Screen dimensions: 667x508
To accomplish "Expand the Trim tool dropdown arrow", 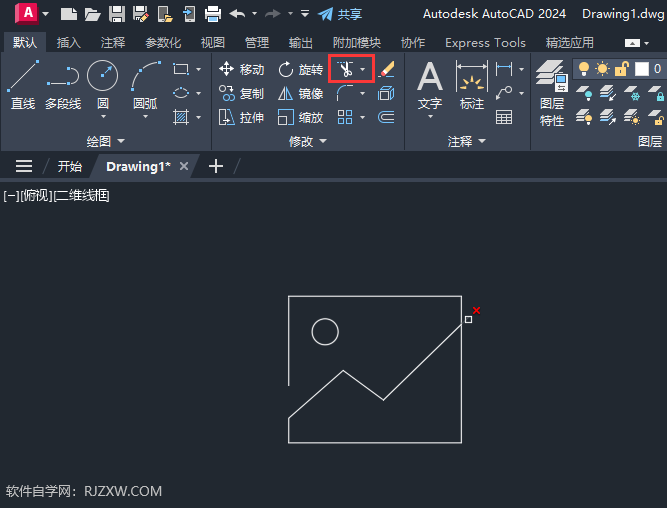I will pyautogui.click(x=363, y=69).
